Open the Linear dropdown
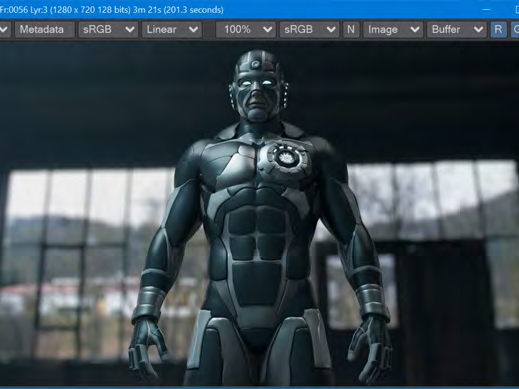 (x=172, y=29)
